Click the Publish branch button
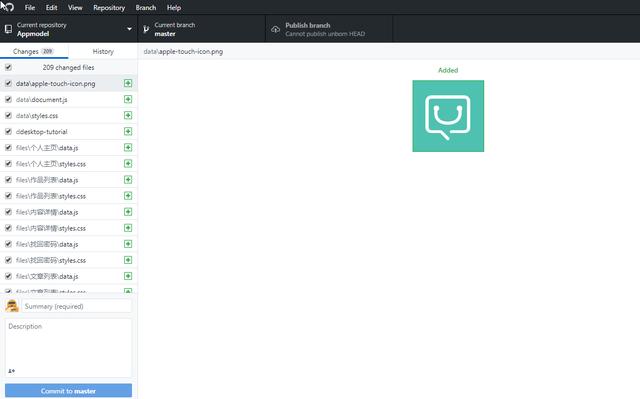640x399 pixels. point(329,29)
